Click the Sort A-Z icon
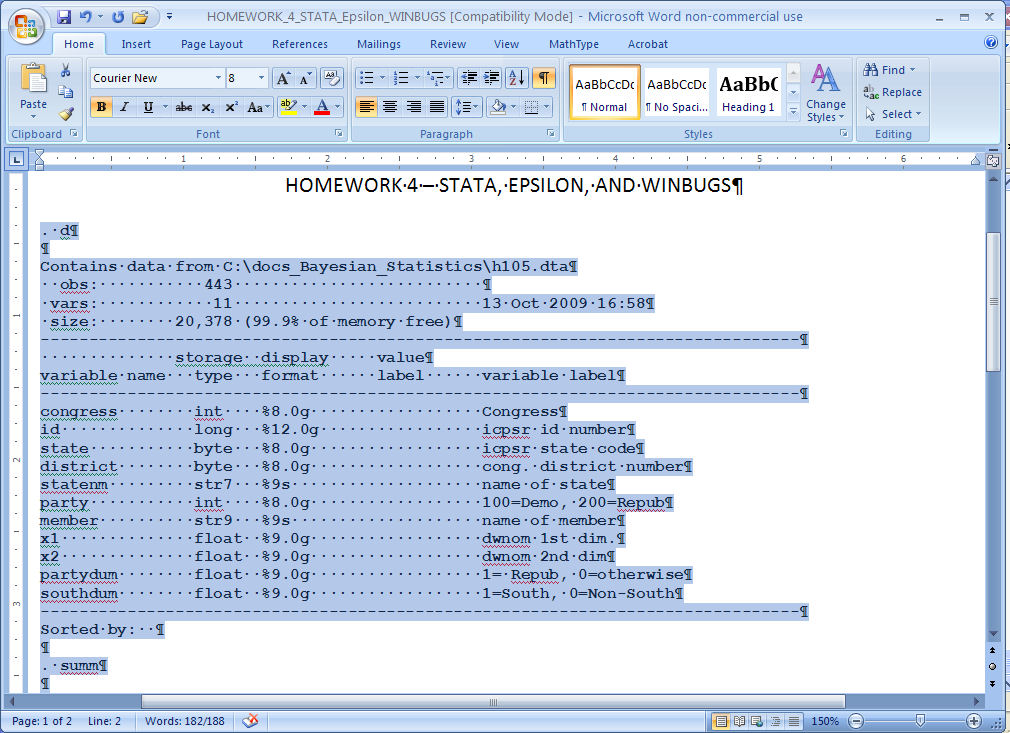This screenshot has height=733, width=1010. pos(516,78)
